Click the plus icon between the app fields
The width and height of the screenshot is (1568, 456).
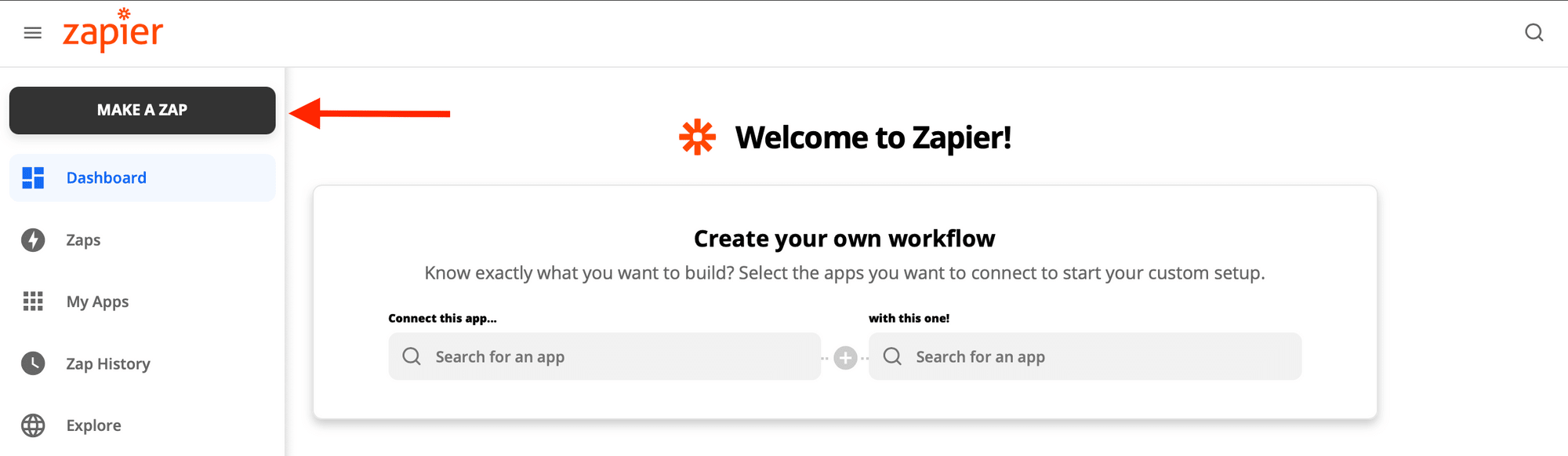(x=845, y=358)
